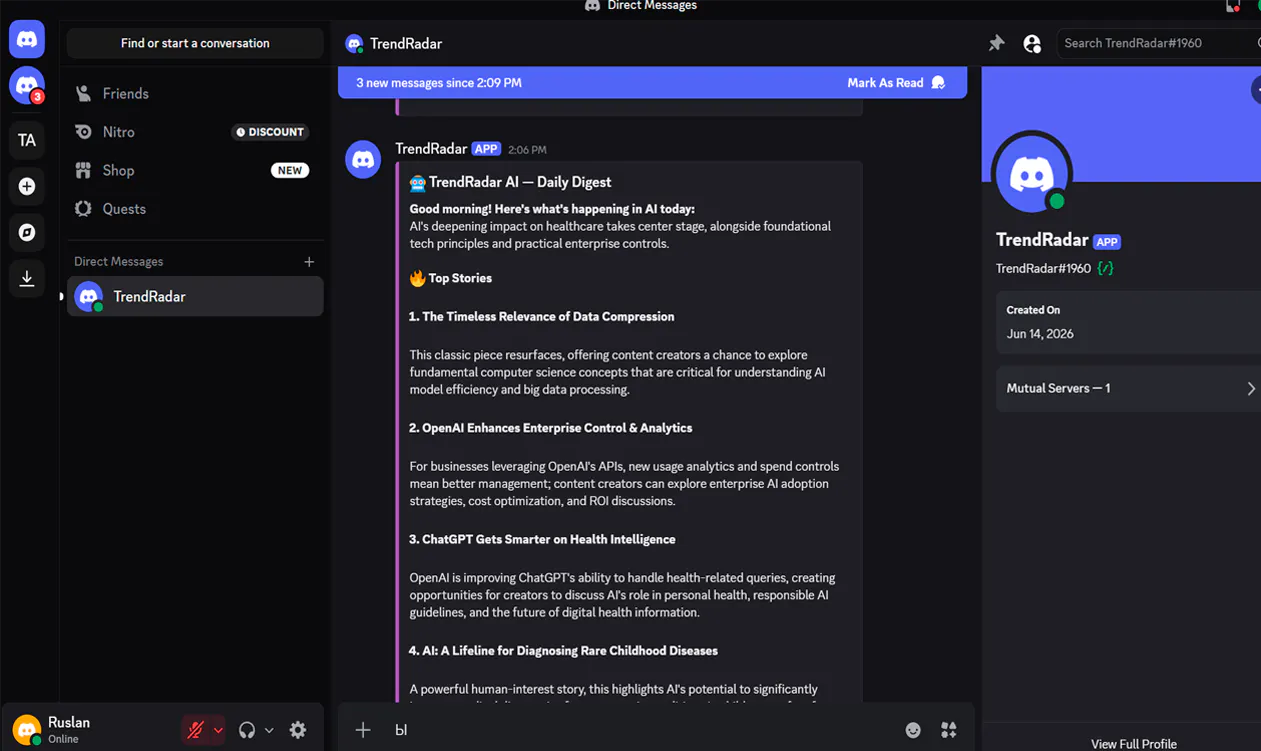Click TrendRadar username in message header

tap(431, 149)
